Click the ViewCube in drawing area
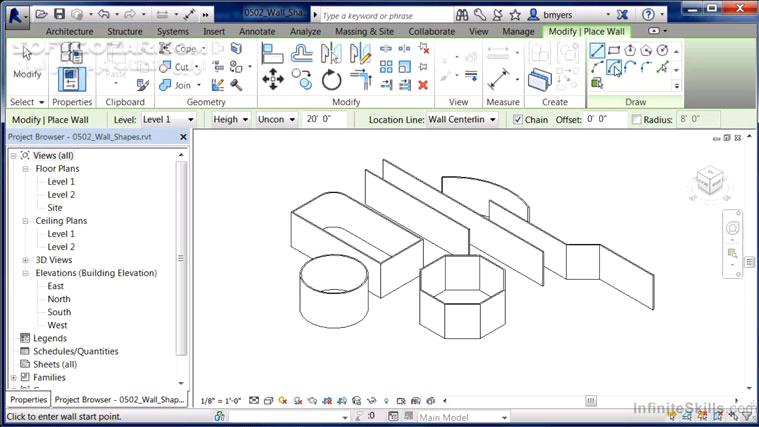Viewport: 759px width, 427px height. click(710, 182)
